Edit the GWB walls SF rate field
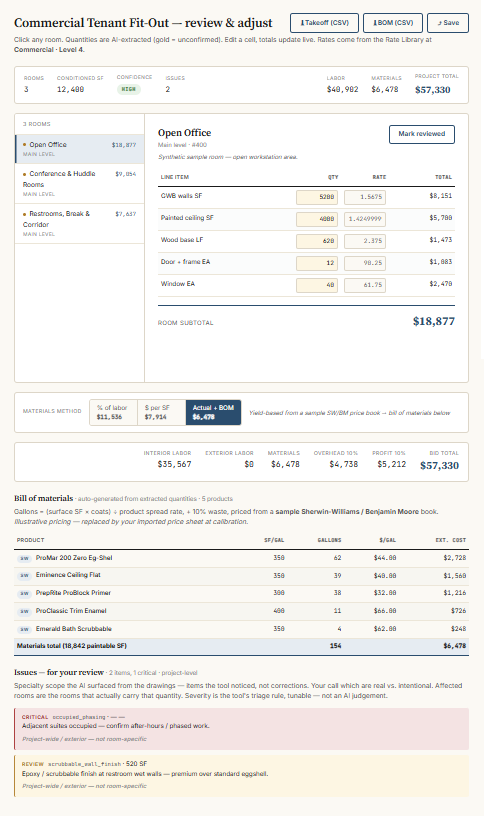This screenshot has width=484, height=816. click(365, 197)
